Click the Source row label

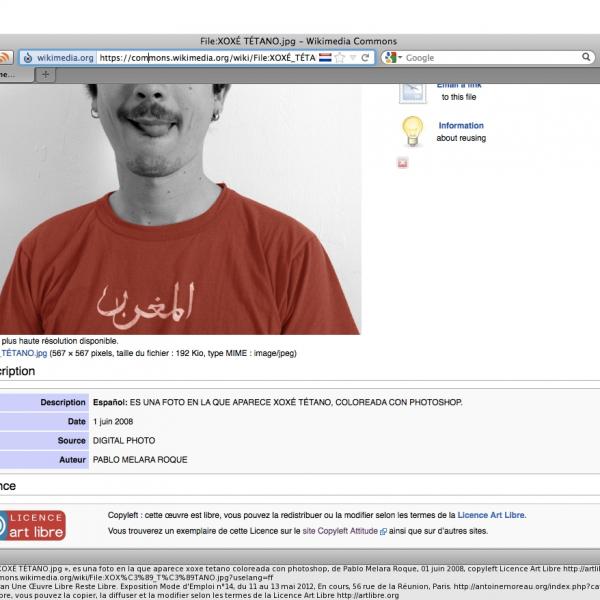pyautogui.click(x=72, y=440)
